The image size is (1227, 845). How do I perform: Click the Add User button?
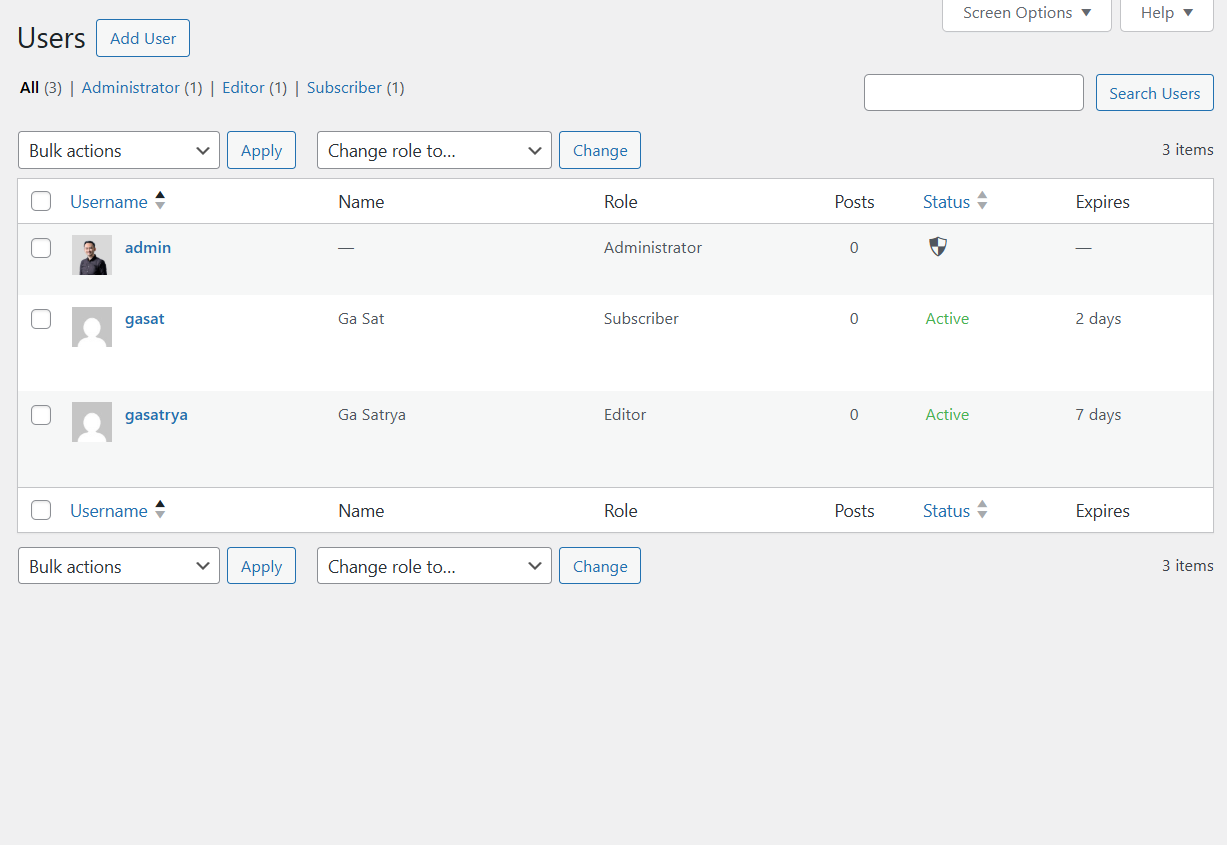[142, 37]
